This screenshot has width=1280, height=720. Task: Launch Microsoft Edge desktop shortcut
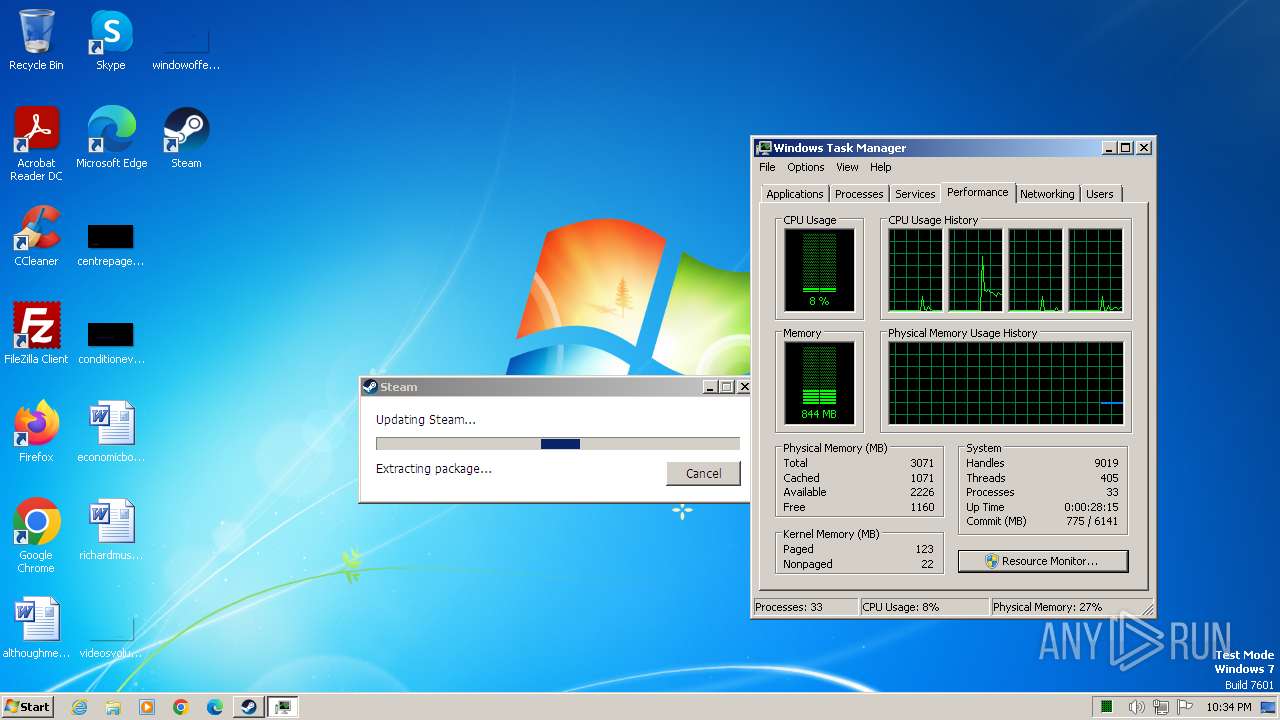pyautogui.click(x=111, y=138)
